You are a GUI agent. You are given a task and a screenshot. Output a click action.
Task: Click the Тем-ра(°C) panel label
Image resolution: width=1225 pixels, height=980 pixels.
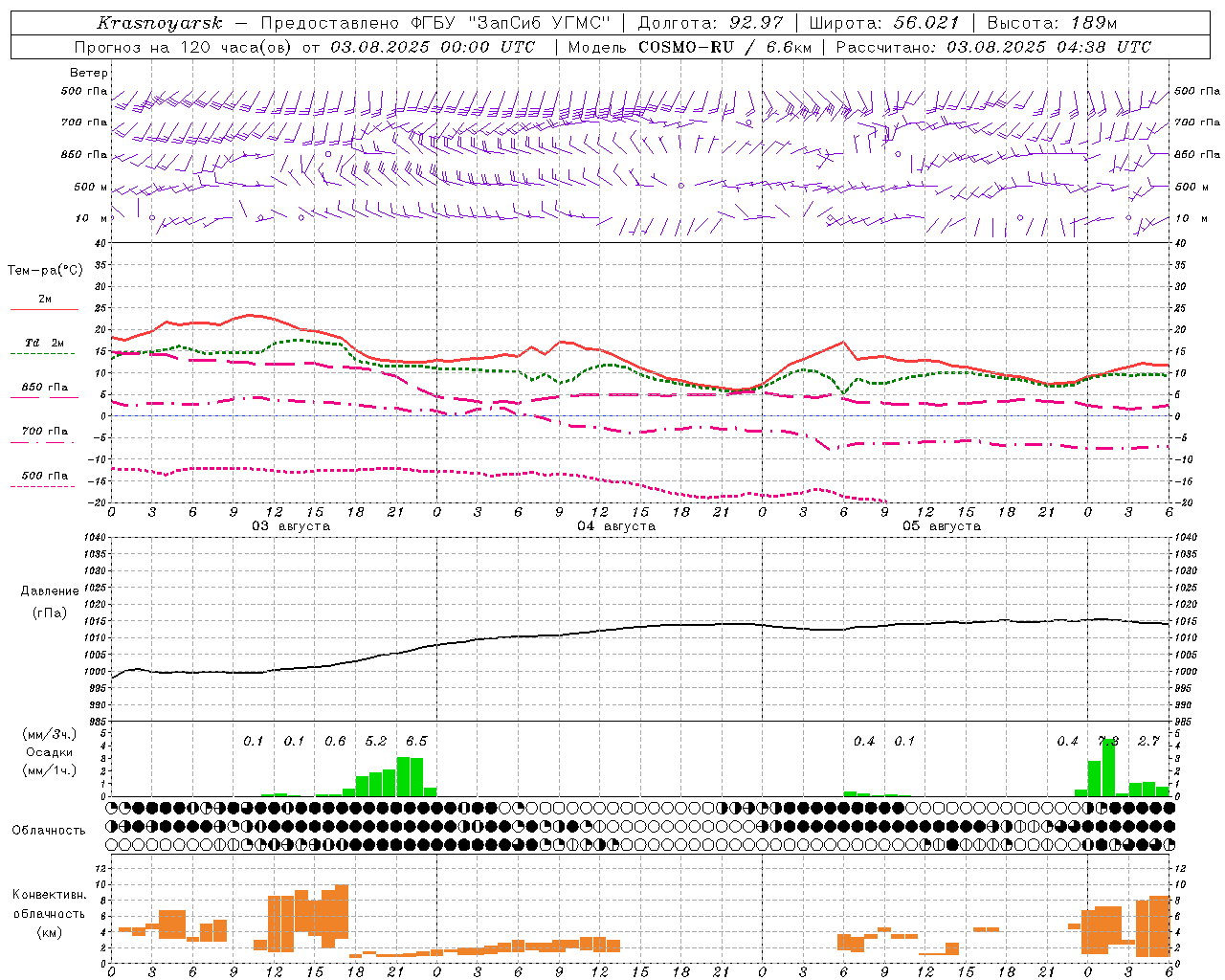45,271
